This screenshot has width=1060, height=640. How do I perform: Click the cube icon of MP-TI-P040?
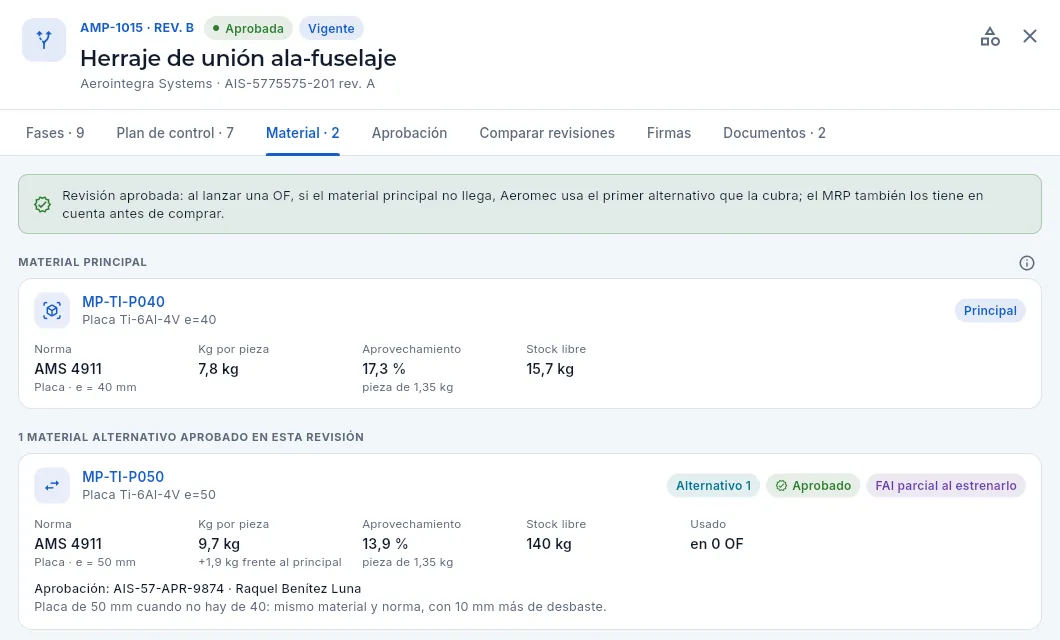52,310
